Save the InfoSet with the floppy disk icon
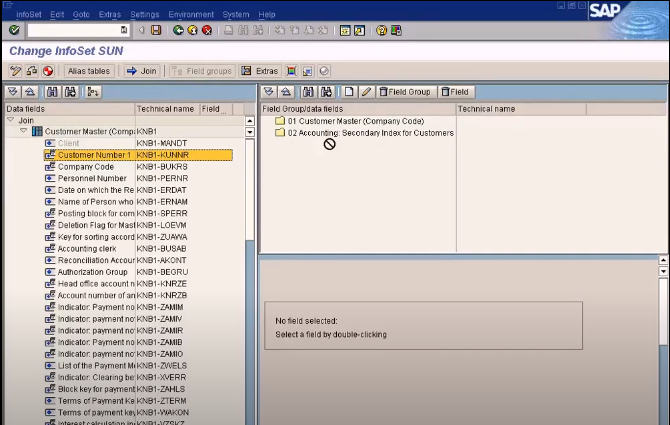The width and height of the screenshot is (670, 425). tap(156, 30)
